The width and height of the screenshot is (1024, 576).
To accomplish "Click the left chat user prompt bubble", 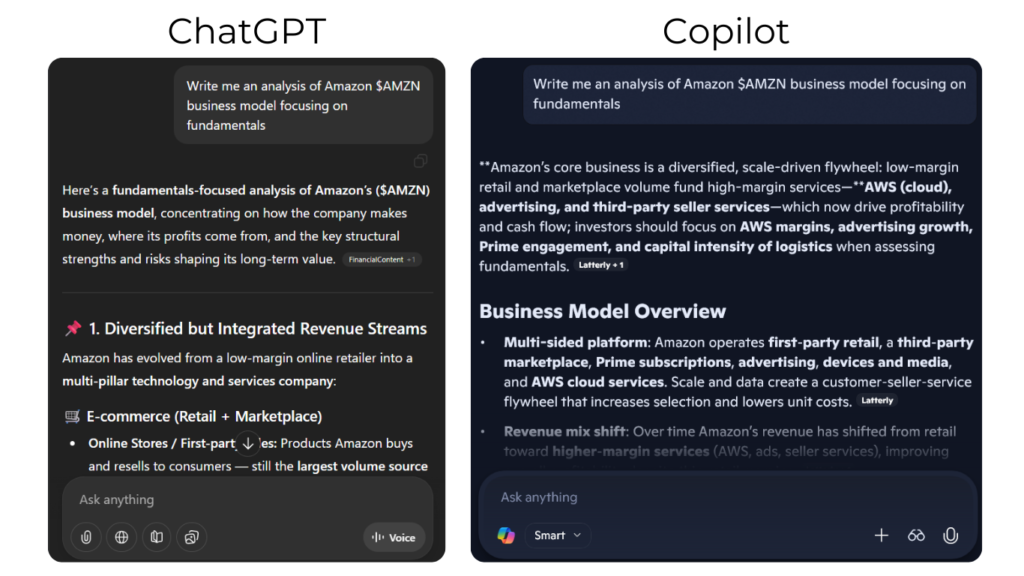I will (x=303, y=105).
